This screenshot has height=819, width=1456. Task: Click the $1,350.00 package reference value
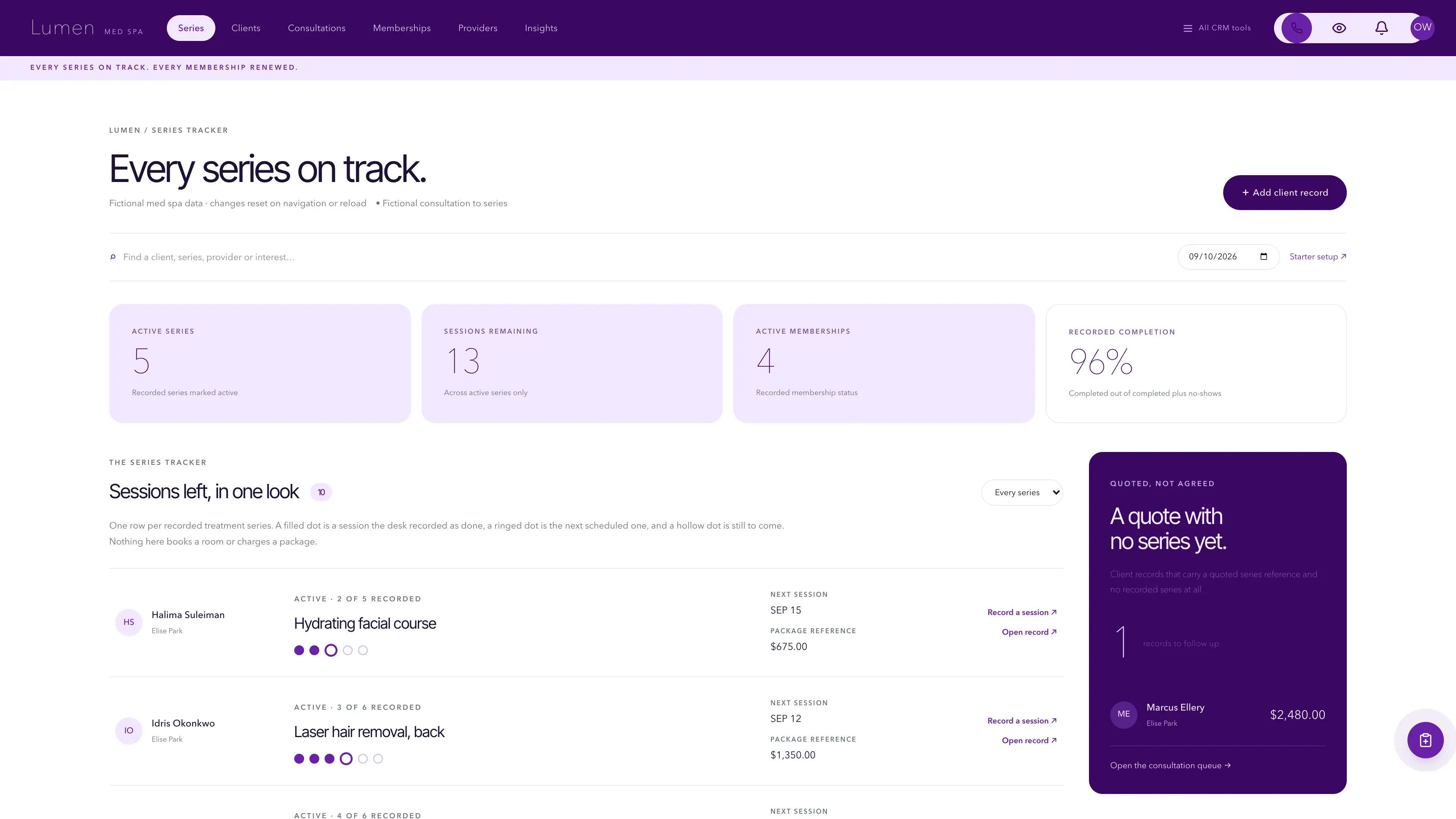point(792,755)
